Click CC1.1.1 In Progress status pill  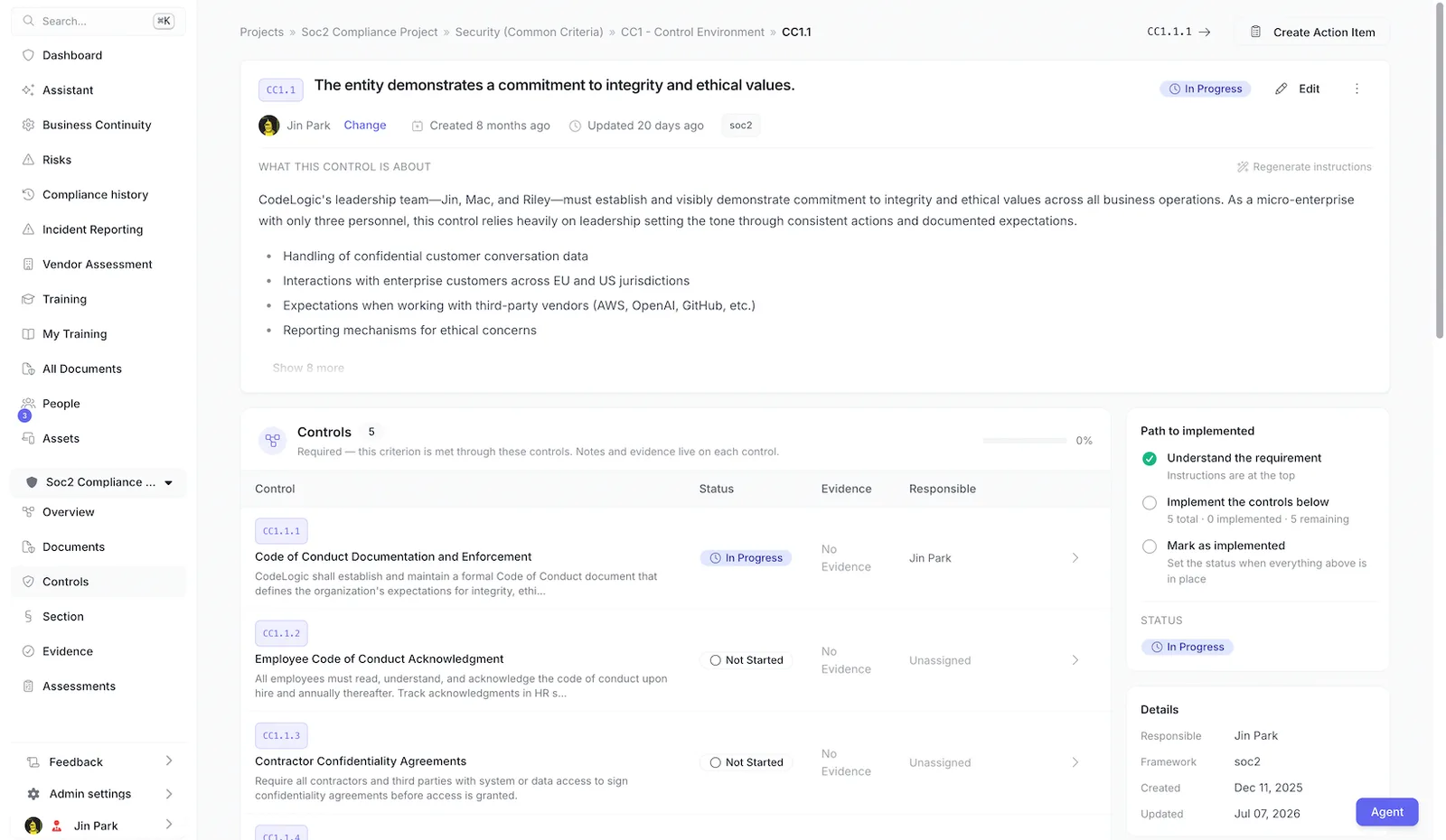click(x=746, y=558)
